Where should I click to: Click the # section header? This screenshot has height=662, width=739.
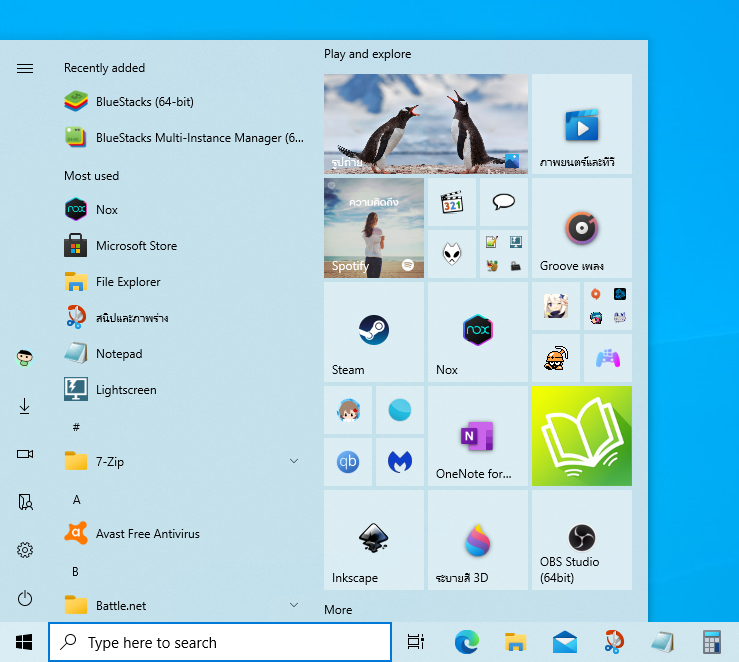pyautogui.click(x=76, y=427)
